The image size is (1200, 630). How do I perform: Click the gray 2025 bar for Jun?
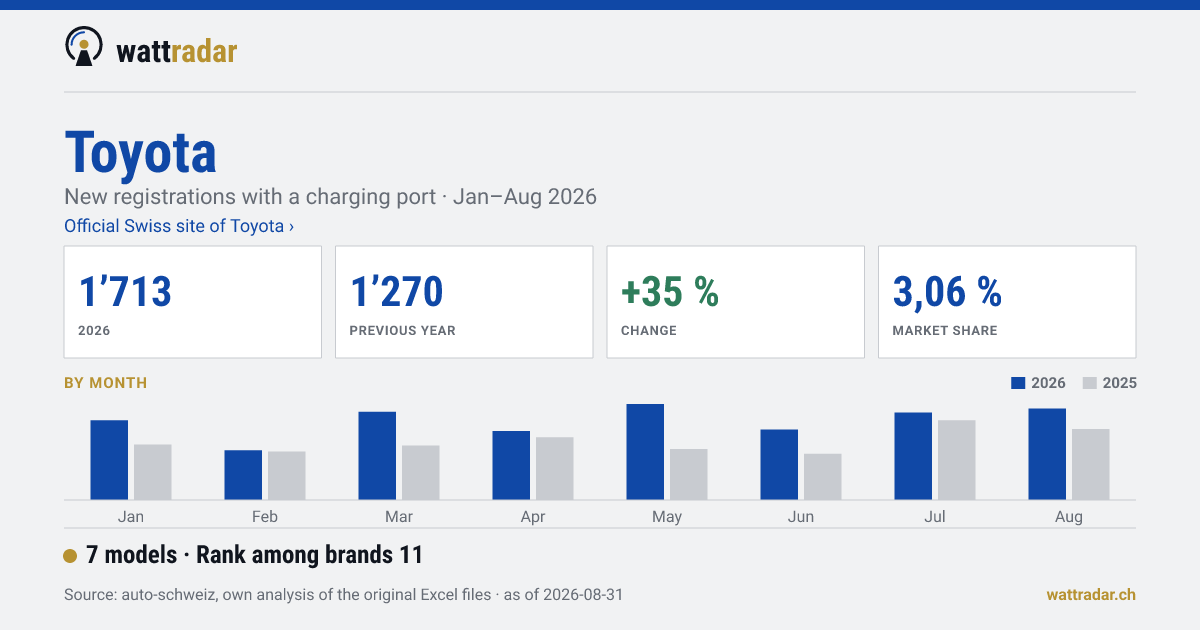point(823,477)
